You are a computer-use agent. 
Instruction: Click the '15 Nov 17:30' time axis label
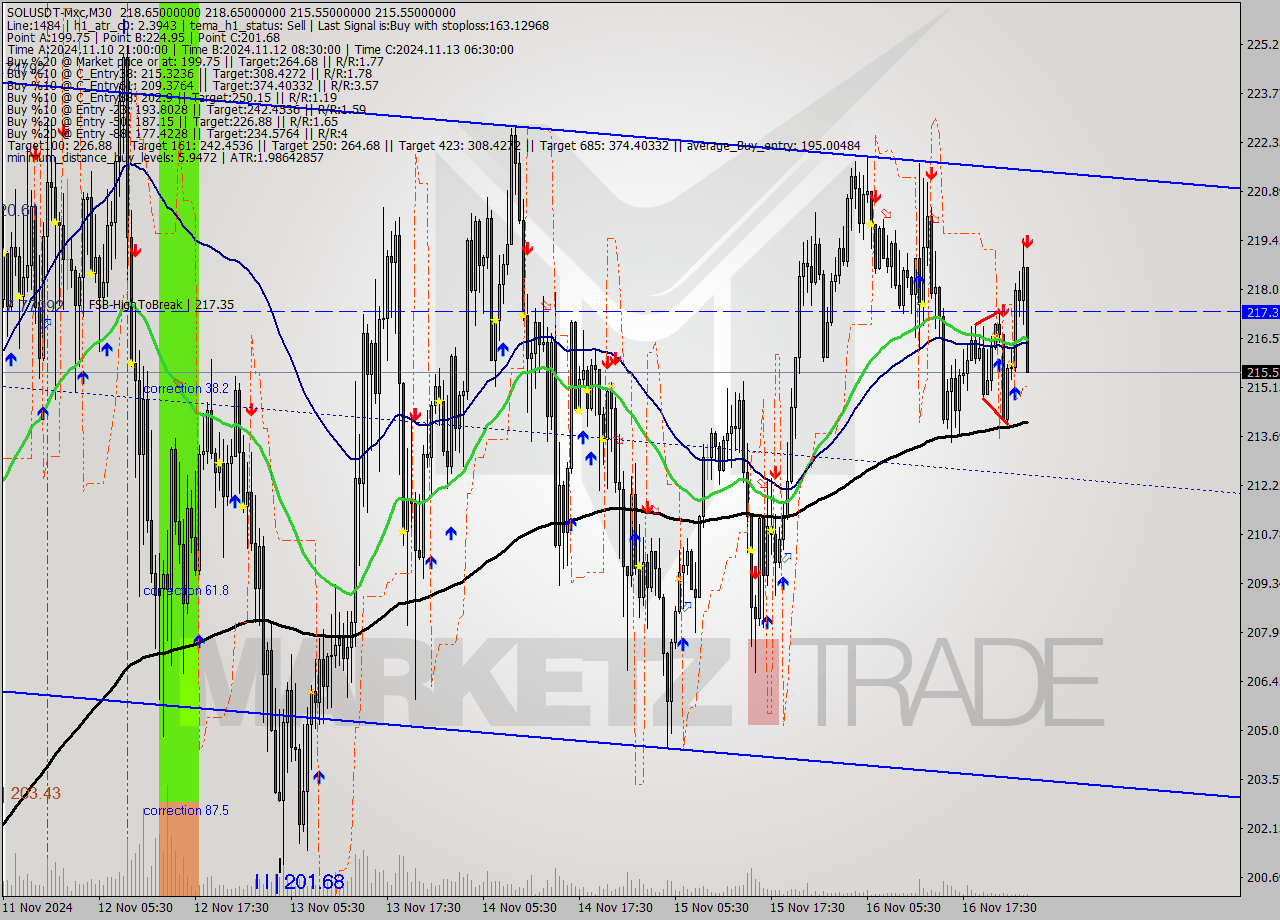point(807,908)
